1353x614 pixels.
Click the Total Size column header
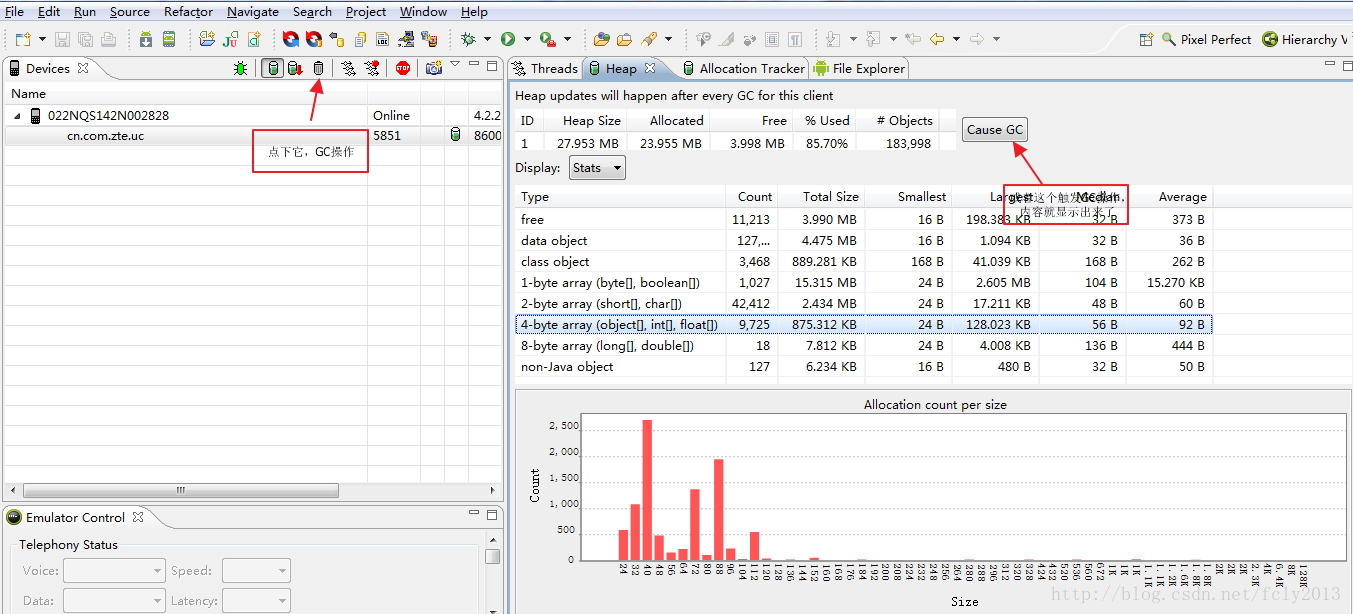click(820, 197)
